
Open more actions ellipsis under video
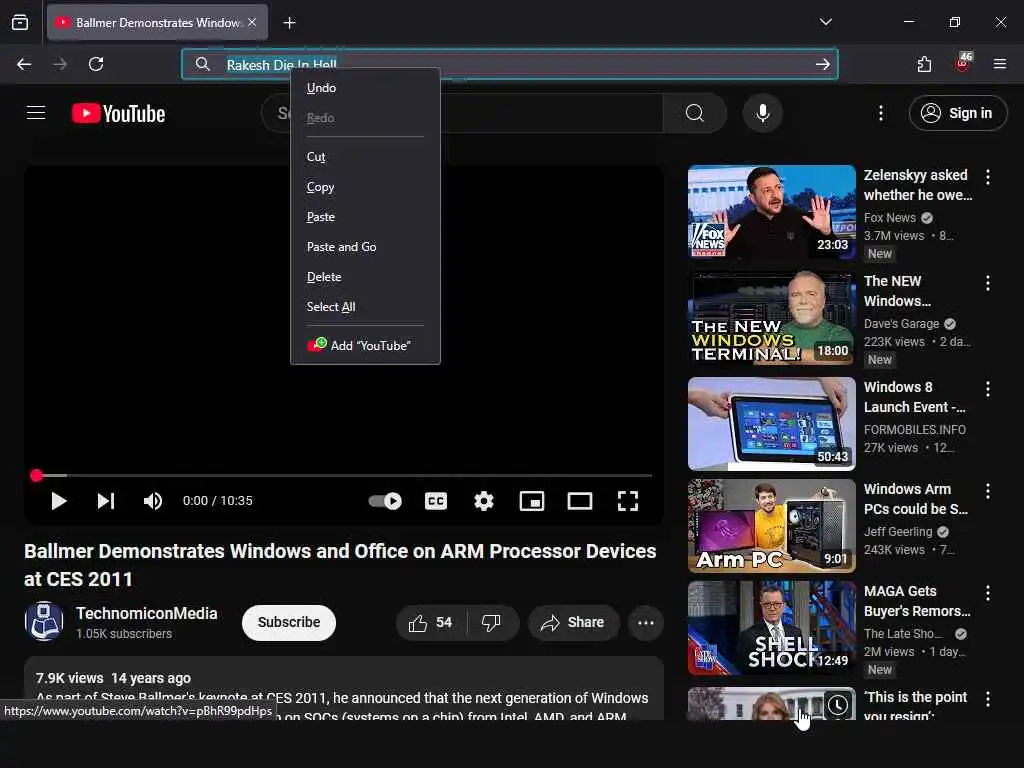pyautogui.click(x=646, y=623)
